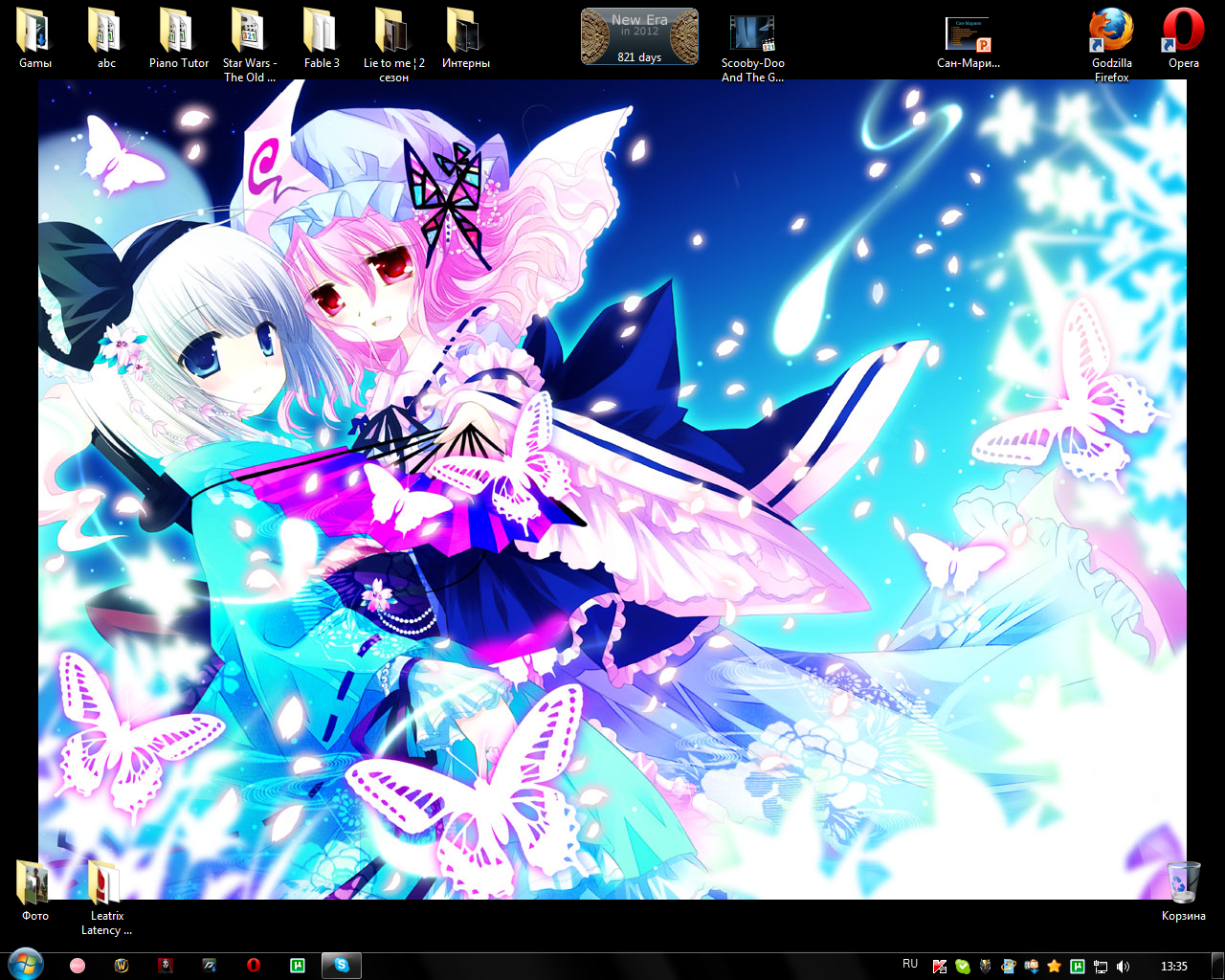Open the uTorrent tray icon

click(1078, 967)
